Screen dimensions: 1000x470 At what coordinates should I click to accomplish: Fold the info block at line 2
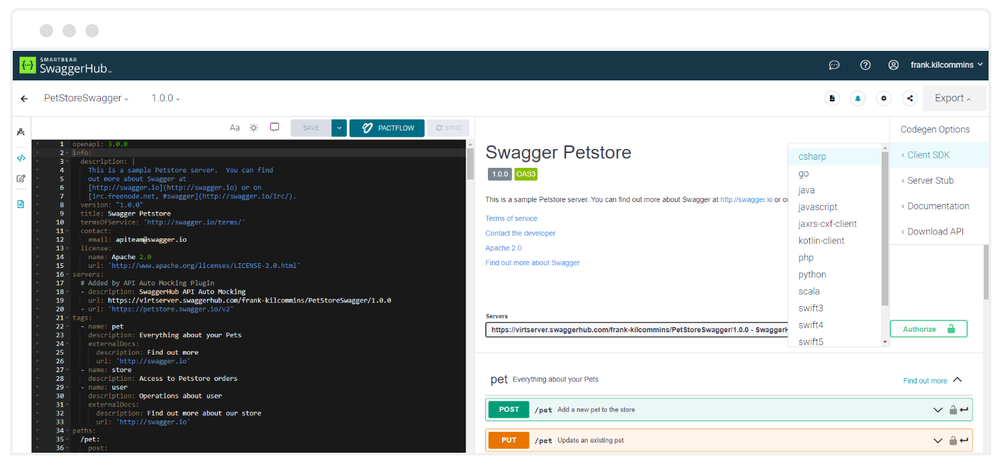click(67, 154)
